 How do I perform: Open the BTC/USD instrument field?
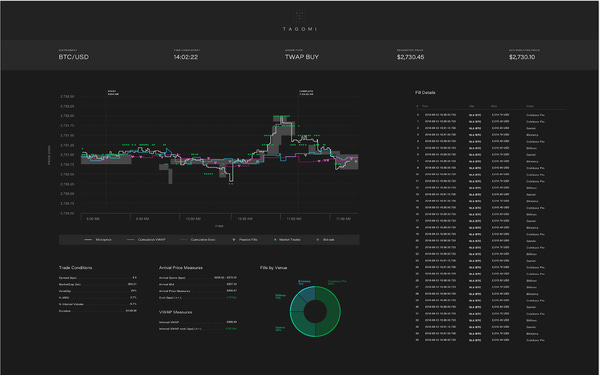pos(73,57)
